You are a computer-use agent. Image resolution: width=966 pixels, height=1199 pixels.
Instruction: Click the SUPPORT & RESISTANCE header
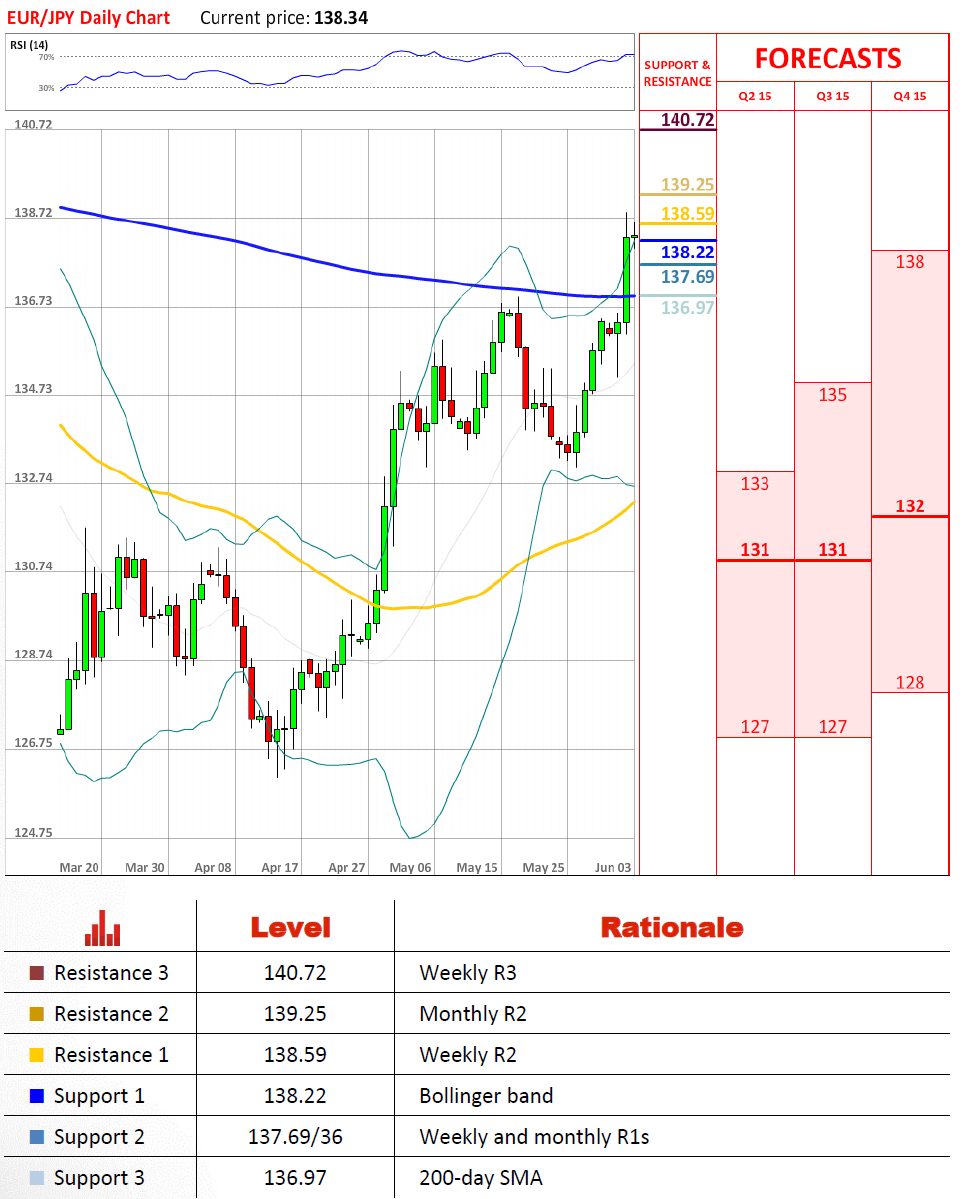678,73
